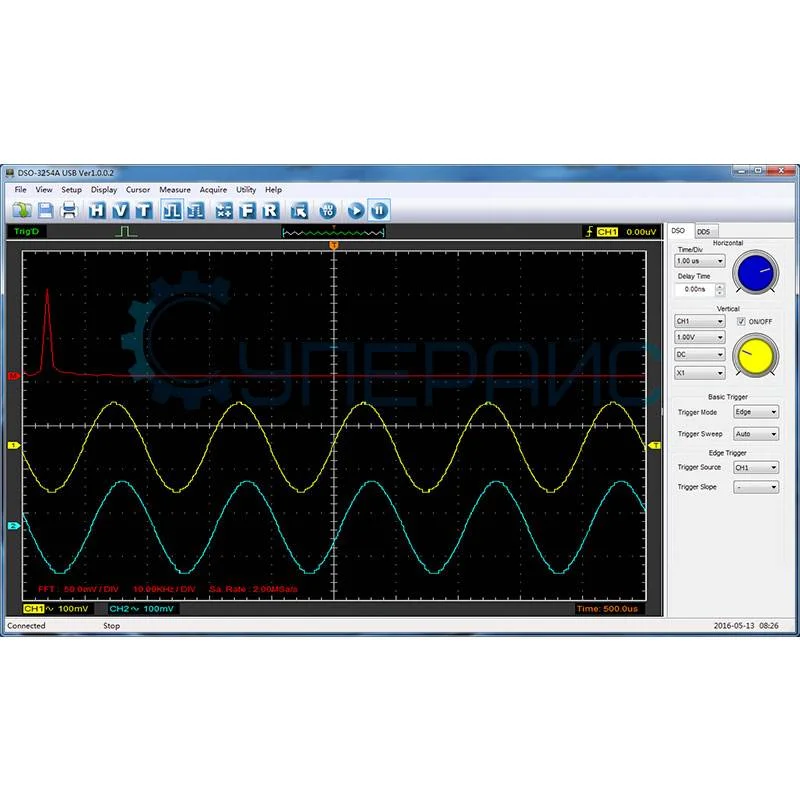Click the R toolbar icon
The image size is (800, 800).
pos(270,210)
